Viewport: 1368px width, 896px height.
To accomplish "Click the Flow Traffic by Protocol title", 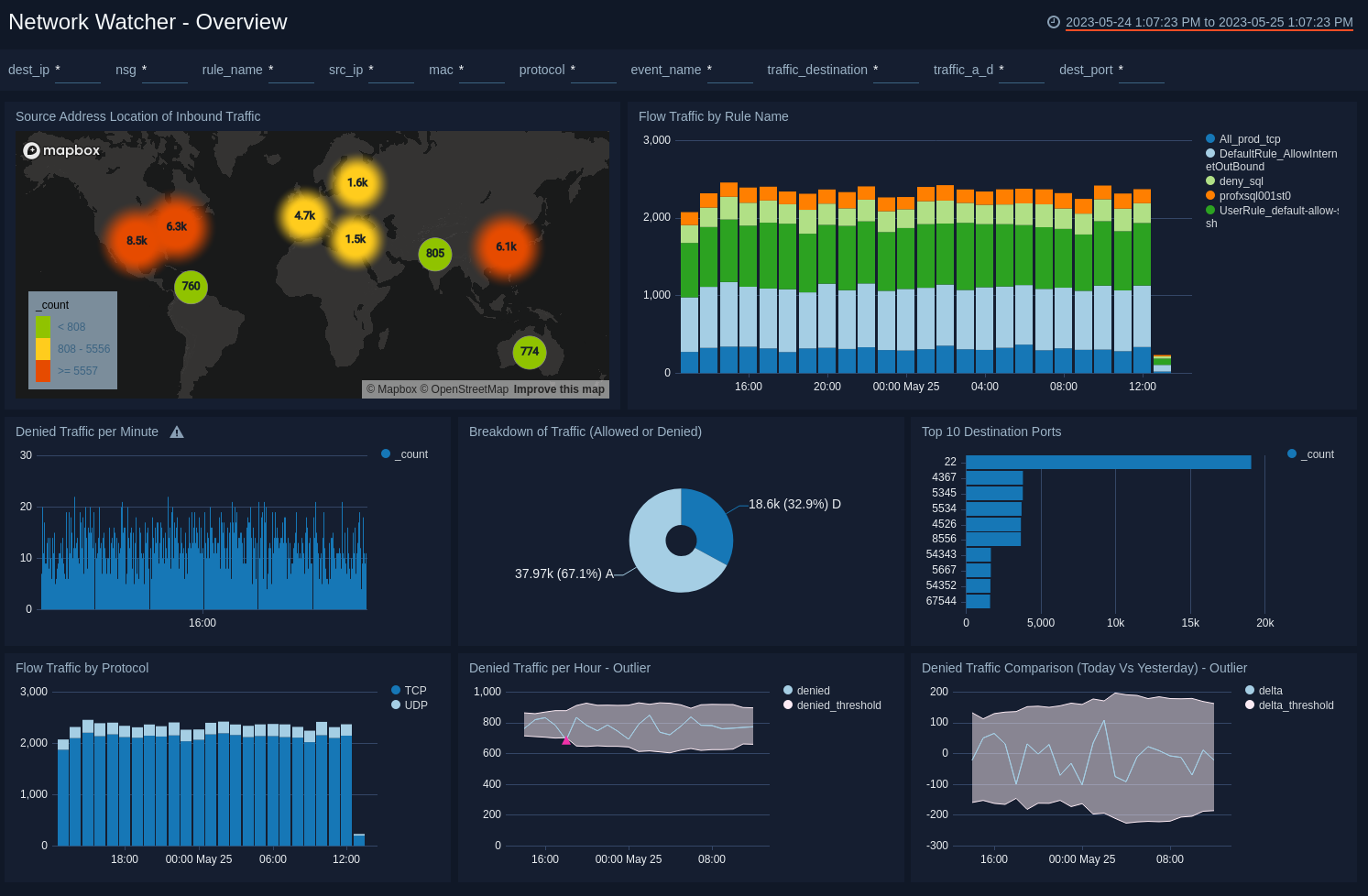I will pyautogui.click(x=82, y=668).
